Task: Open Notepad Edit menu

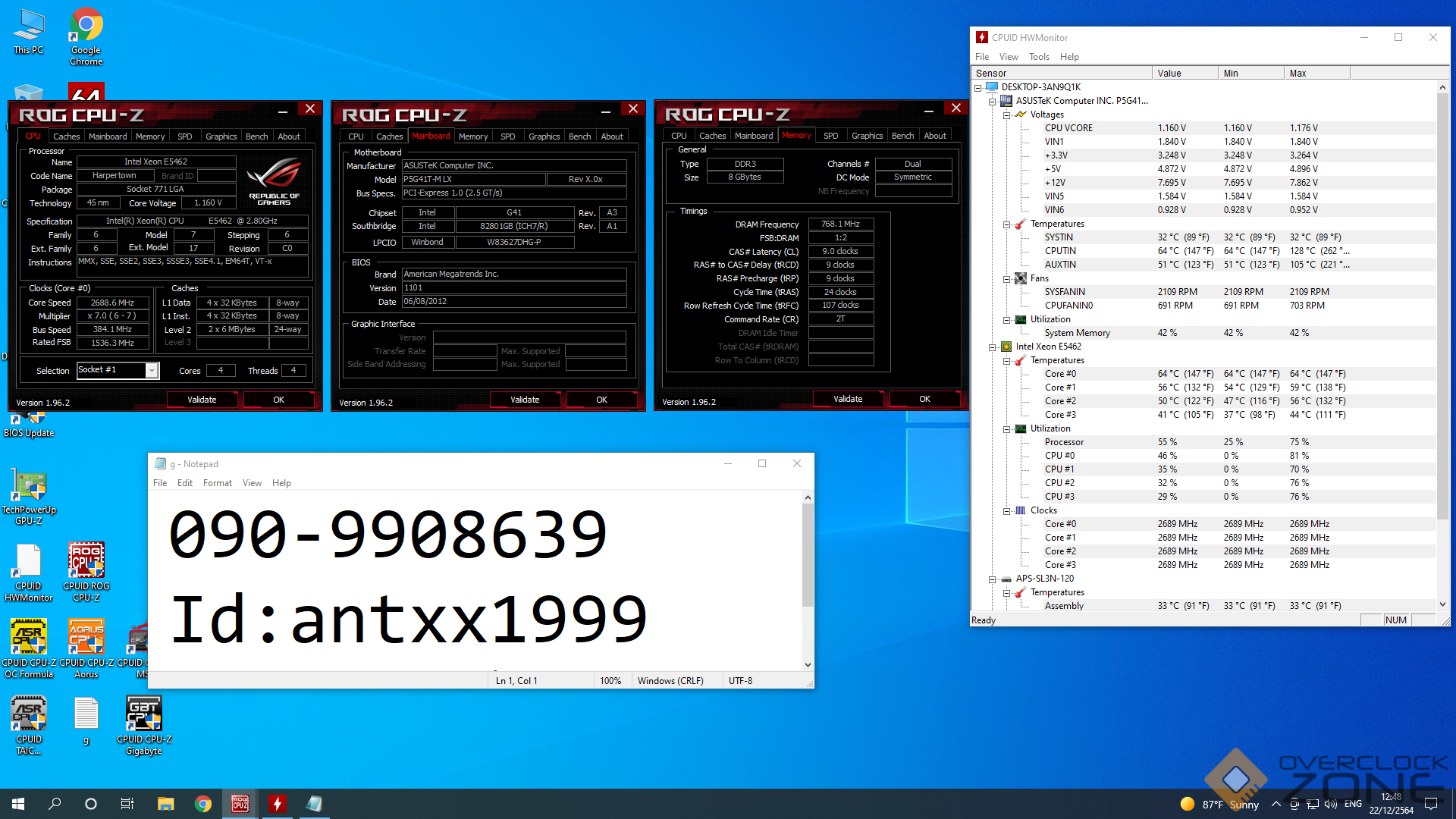Action: click(185, 483)
